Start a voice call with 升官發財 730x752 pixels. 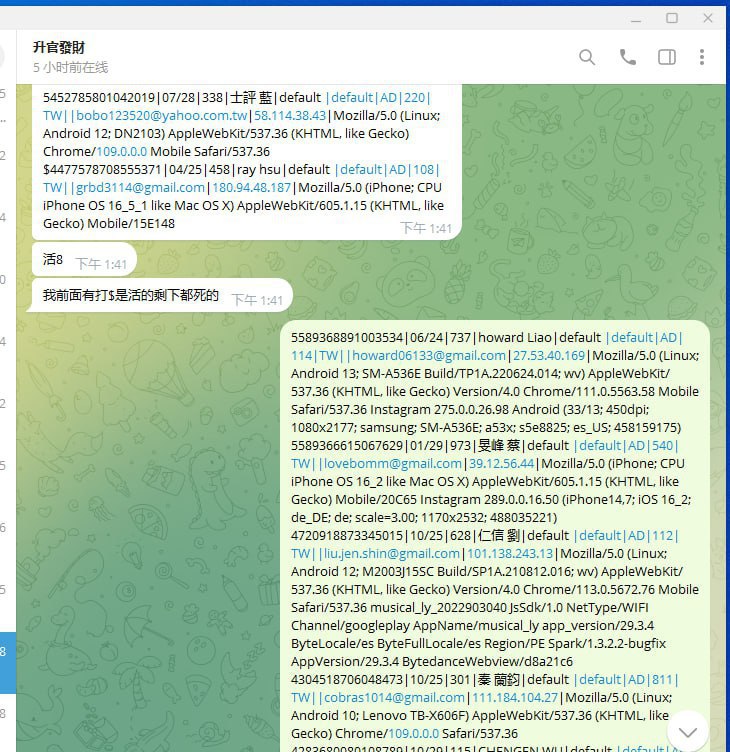(627, 57)
